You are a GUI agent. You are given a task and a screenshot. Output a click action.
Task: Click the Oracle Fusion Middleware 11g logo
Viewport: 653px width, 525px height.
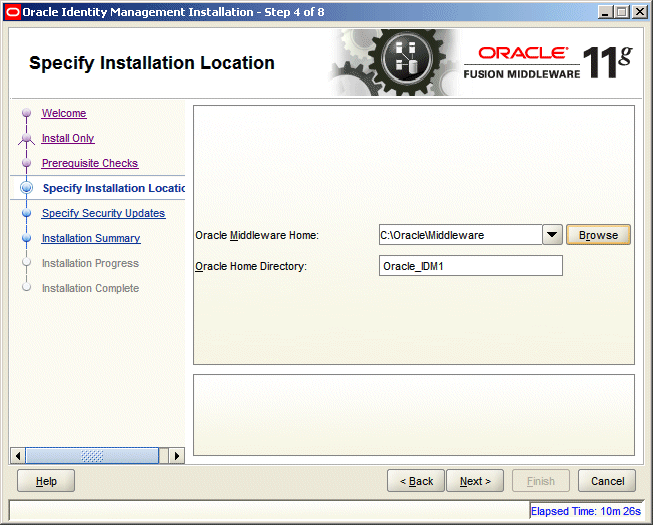pos(548,62)
